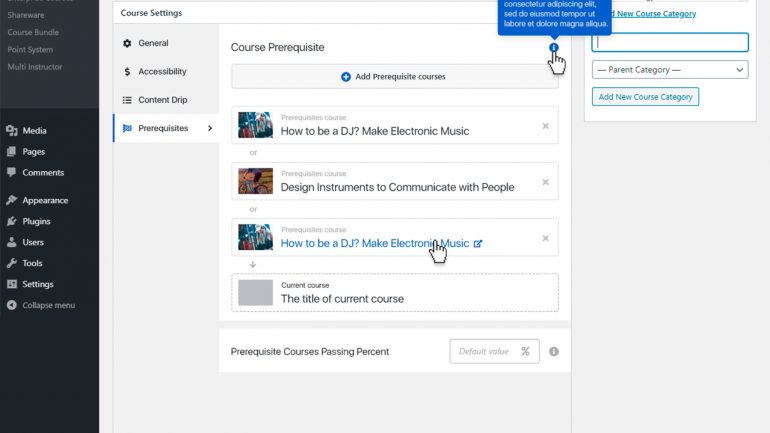The image size is (770, 433).
Task: Focus the new category name field
Action: coord(670,42)
